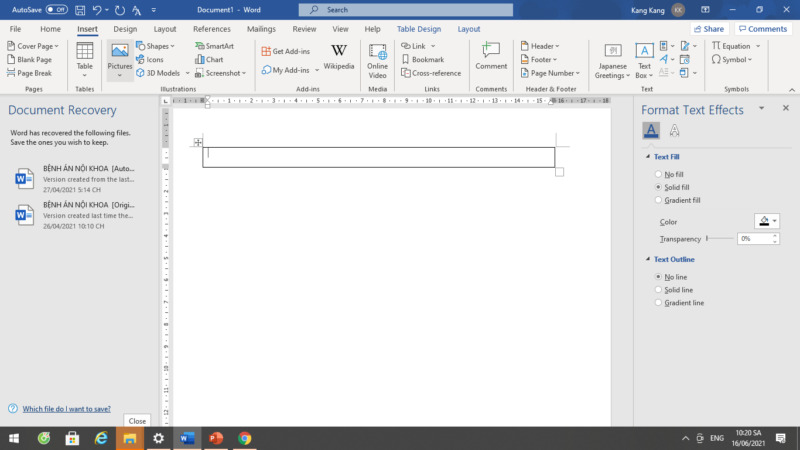Click the Windows Start button
Image resolution: width=800 pixels, height=450 pixels.
tap(14, 438)
